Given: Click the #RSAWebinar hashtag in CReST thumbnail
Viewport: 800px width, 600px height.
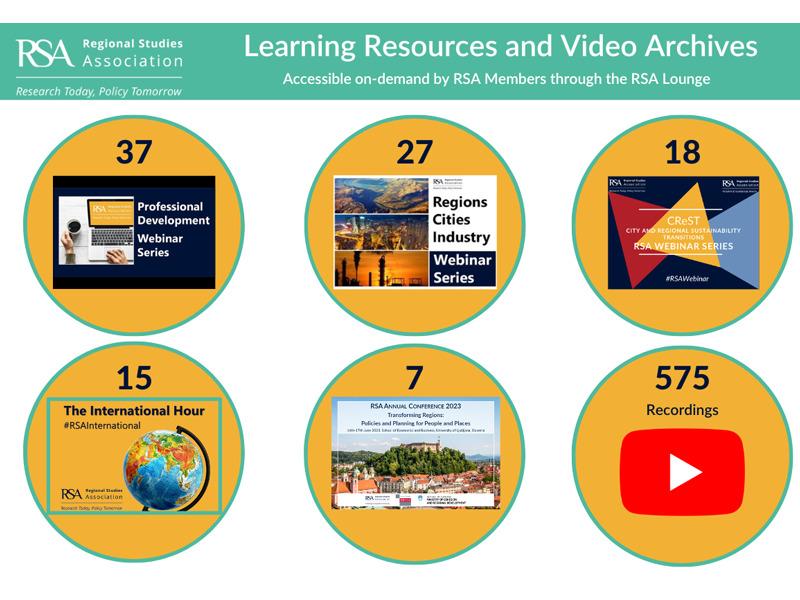Looking at the screenshot, I should [x=687, y=279].
